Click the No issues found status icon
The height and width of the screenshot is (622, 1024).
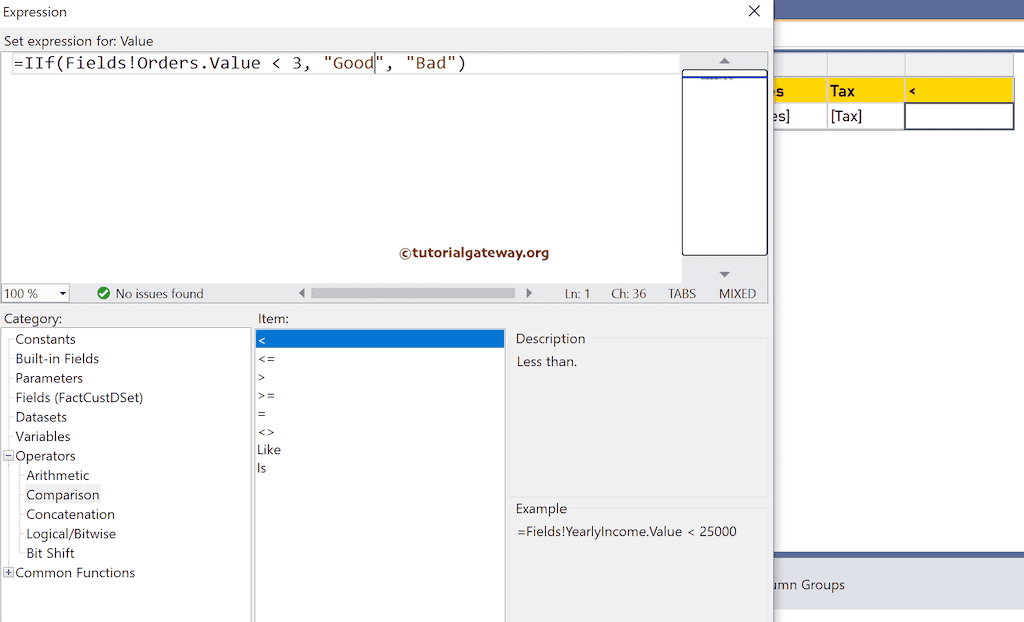pyautogui.click(x=103, y=293)
